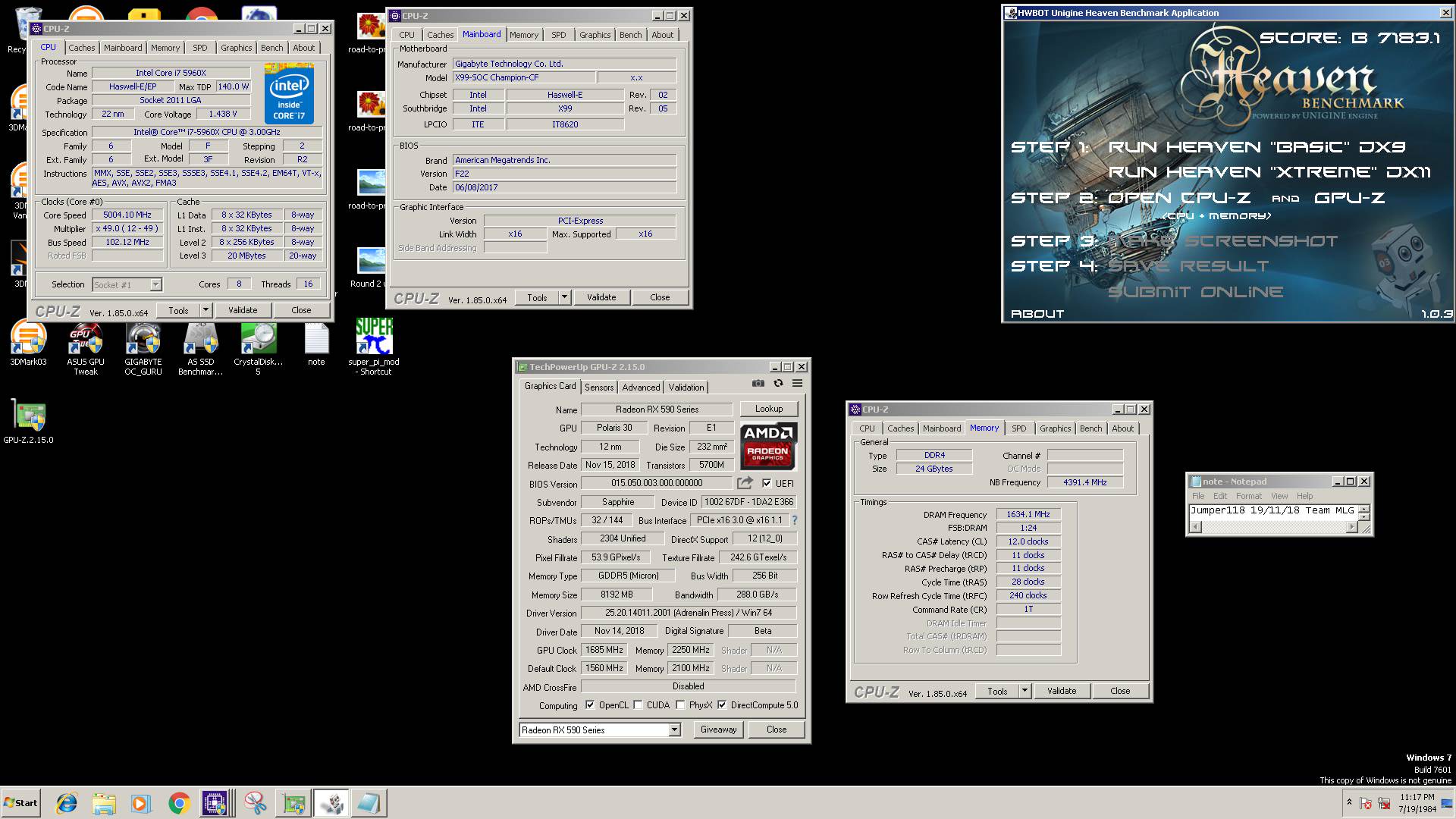
Task: Click the Windows Start button
Action: 20,803
